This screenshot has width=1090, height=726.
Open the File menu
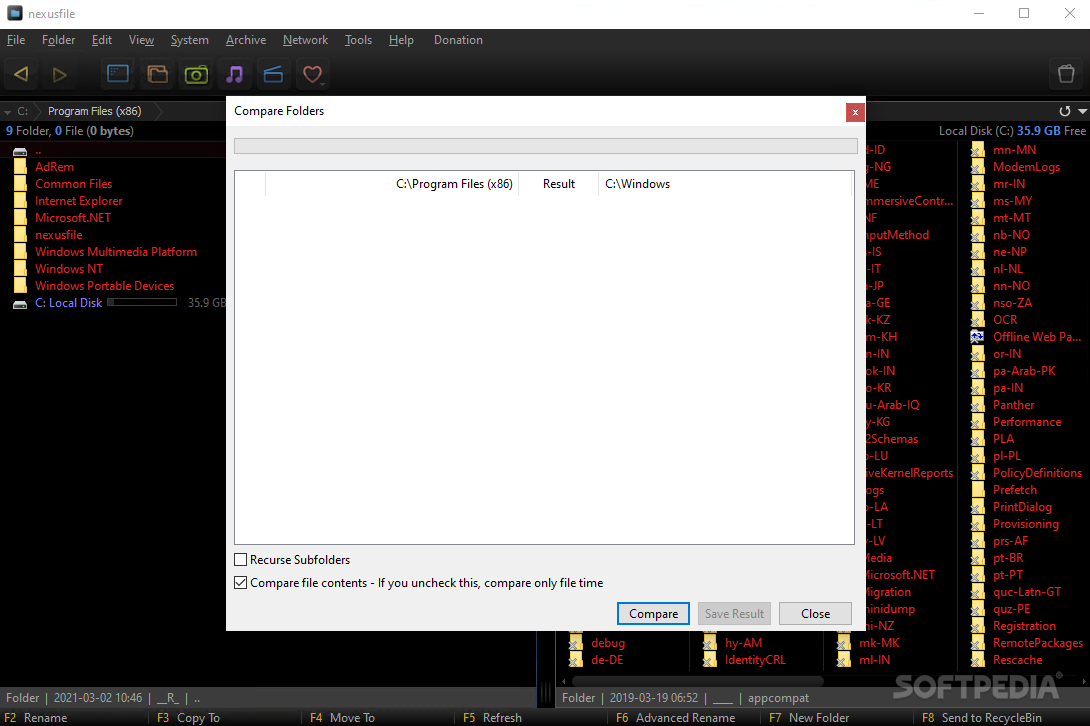click(x=16, y=40)
